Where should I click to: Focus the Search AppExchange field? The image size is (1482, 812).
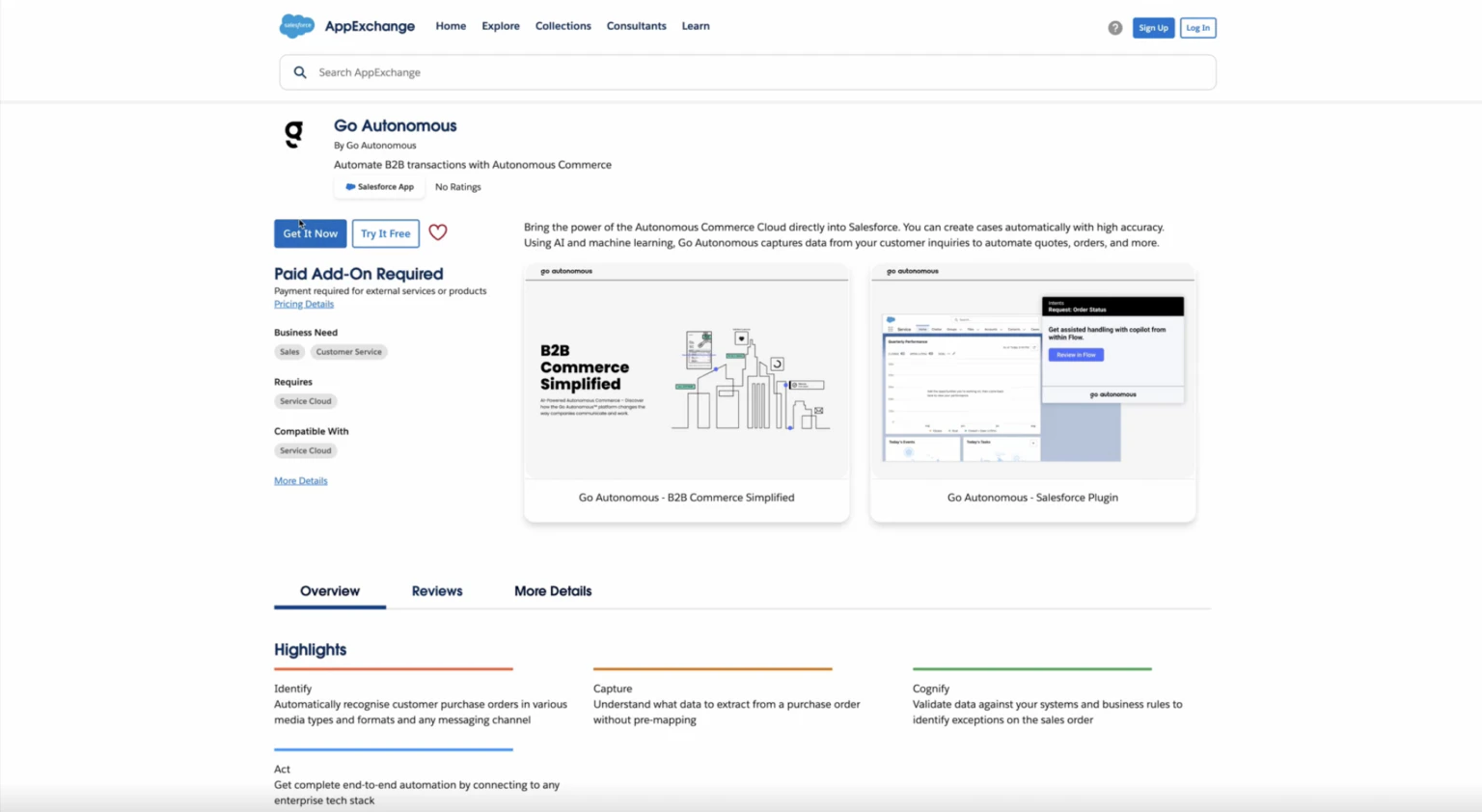pyautogui.click(x=748, y=72)
